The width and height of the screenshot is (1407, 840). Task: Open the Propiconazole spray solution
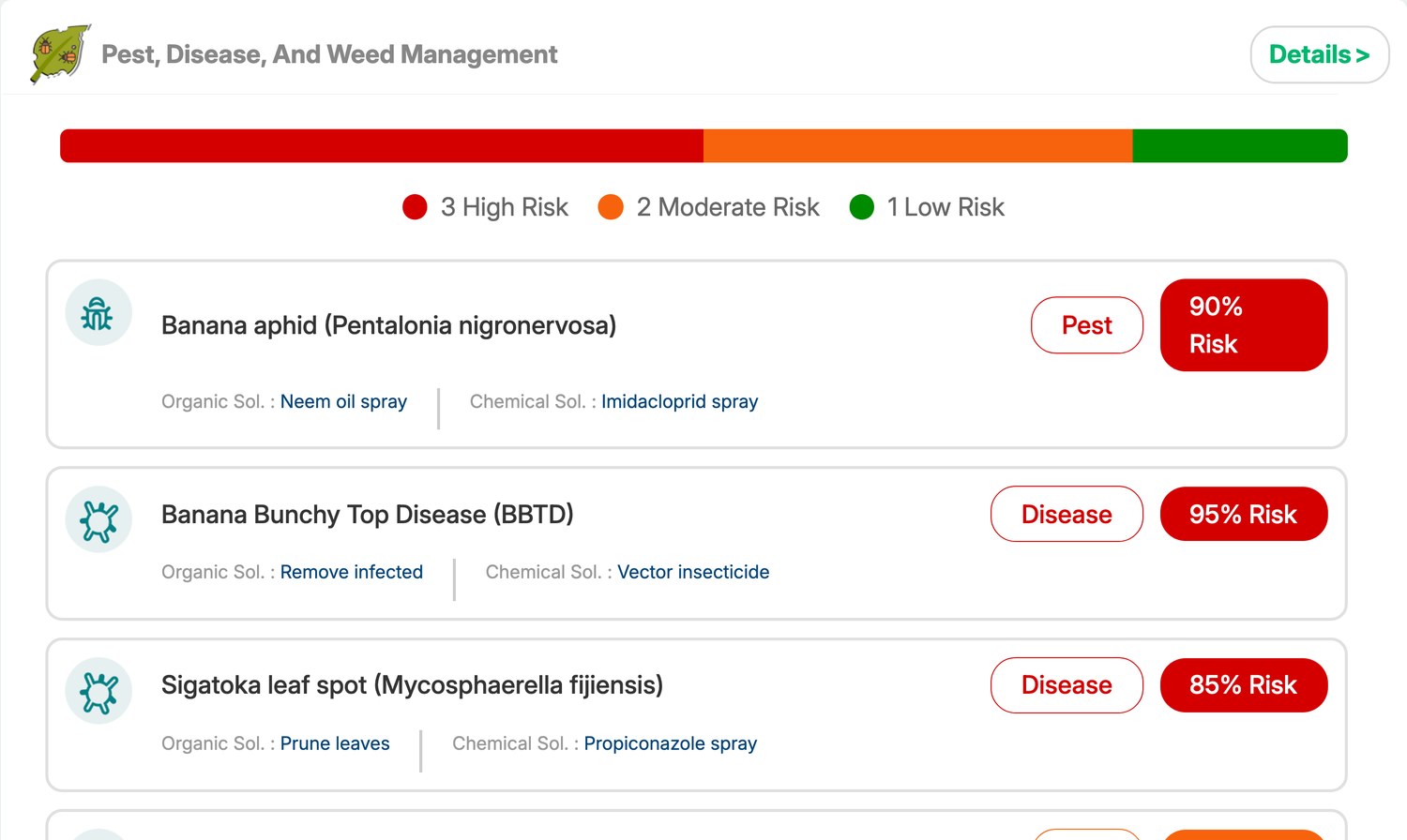pyautogui.click(x=670, y=743)
